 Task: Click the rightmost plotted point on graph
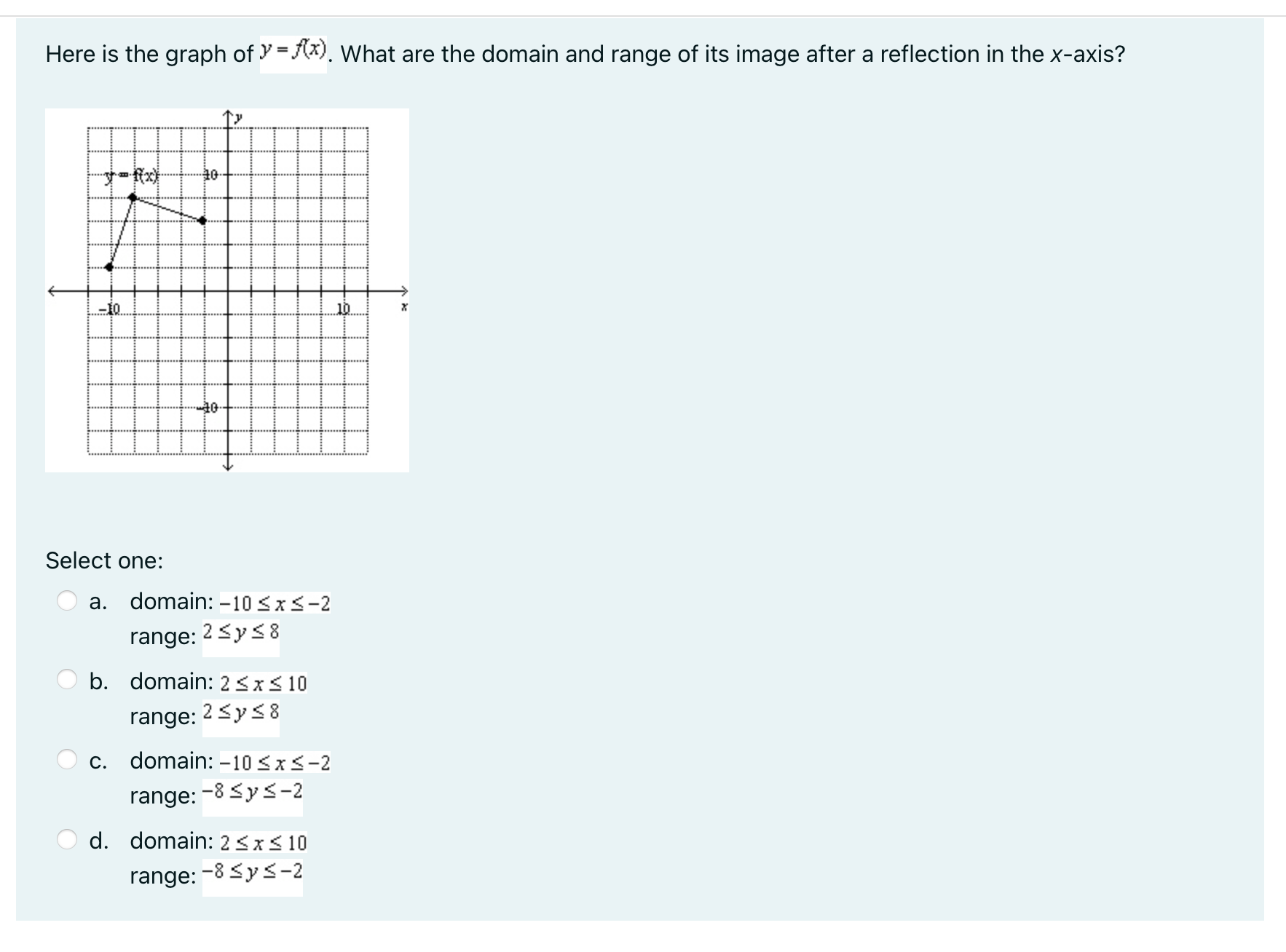pyautogui.click(x=202, y=222)
